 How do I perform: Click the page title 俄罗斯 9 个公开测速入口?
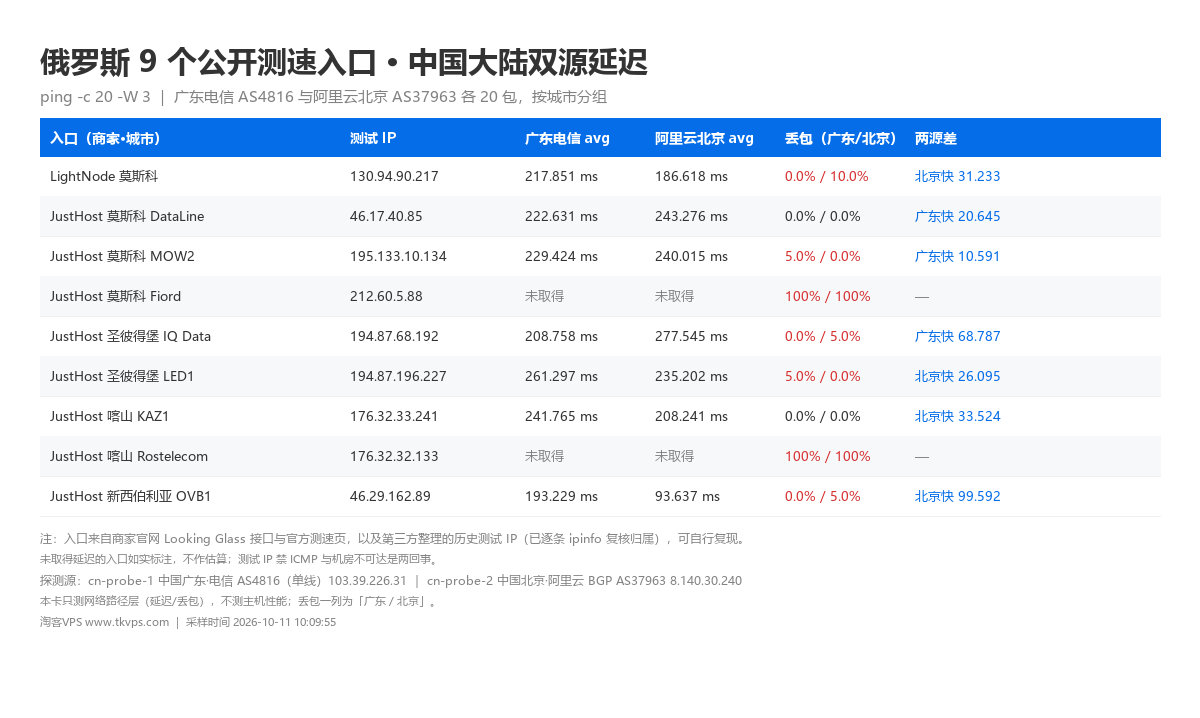[208, 63]
